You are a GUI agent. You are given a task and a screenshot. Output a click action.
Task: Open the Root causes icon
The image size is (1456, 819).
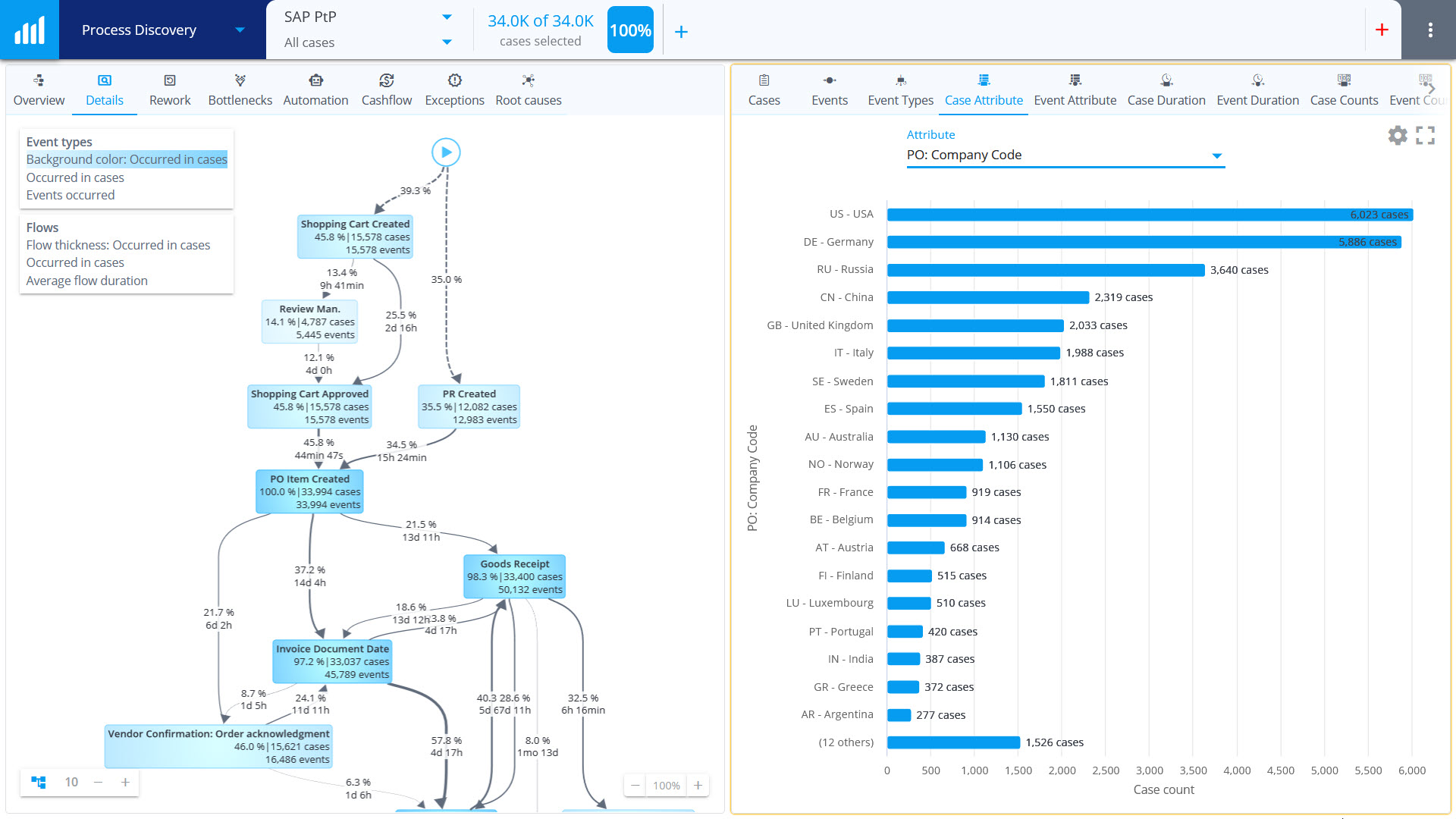pos(529,80)
